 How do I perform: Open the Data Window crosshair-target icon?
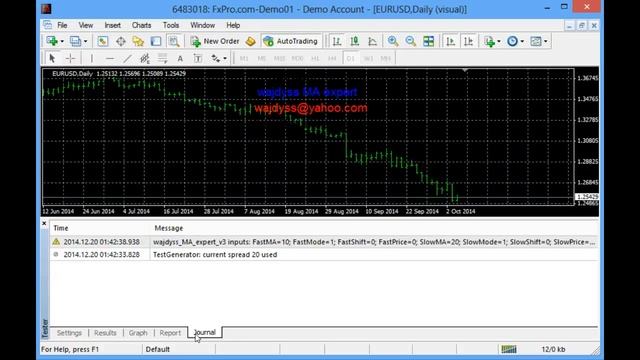[121, 41]
